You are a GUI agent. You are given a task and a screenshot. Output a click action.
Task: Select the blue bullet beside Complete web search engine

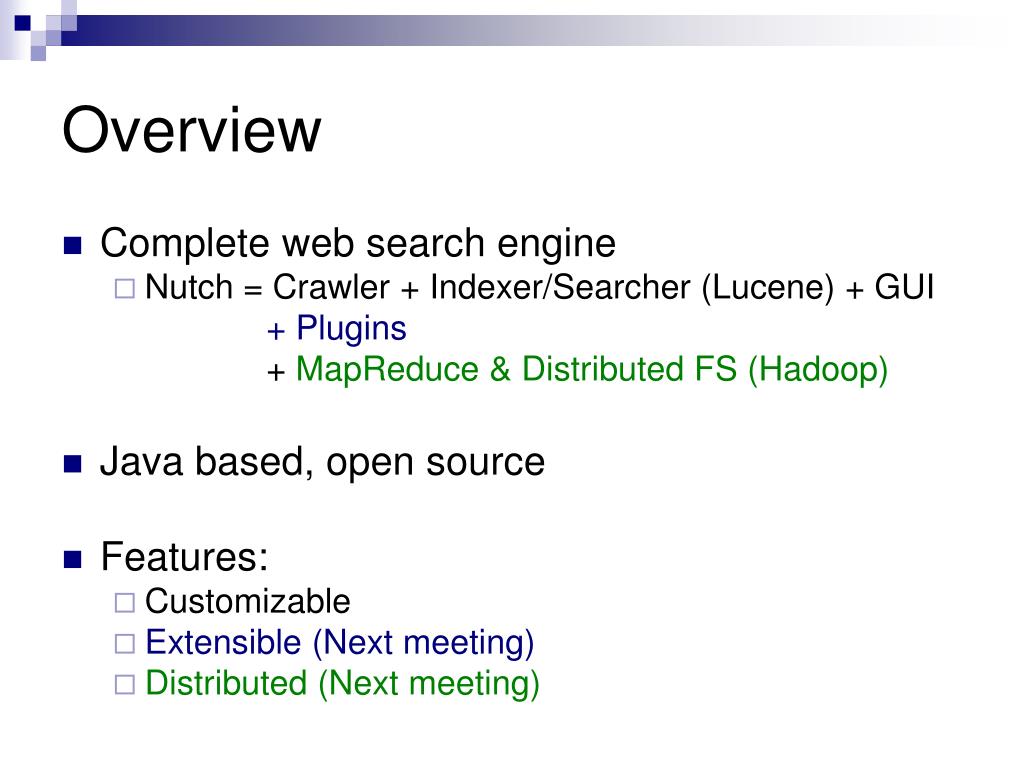(72, 246)
